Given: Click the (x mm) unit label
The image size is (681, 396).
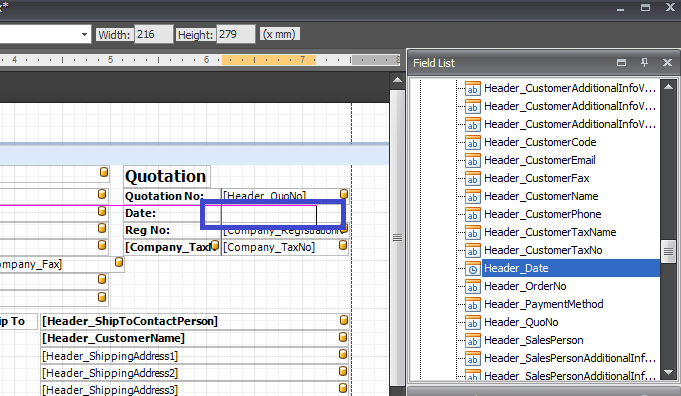Looking at the screenshot, I should (279, 34).
